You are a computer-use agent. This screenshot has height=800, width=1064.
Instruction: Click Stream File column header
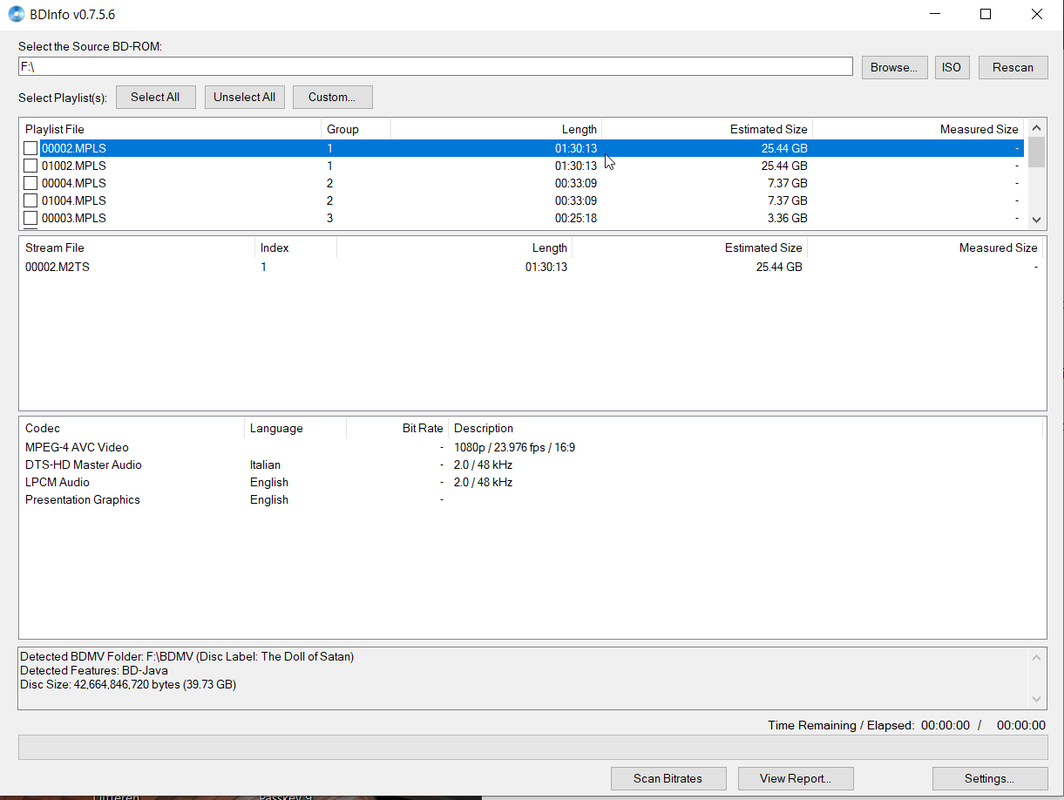[x=137, y=248]
